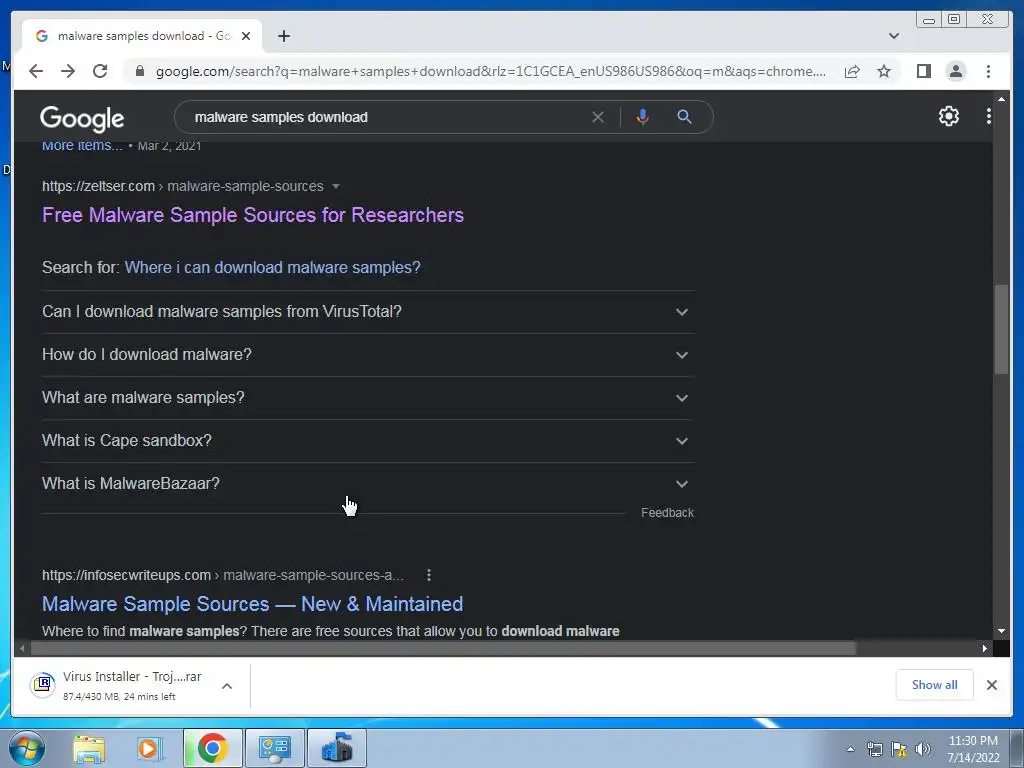
Task: Toggle Chrome side panel
Action: (923, 71)
